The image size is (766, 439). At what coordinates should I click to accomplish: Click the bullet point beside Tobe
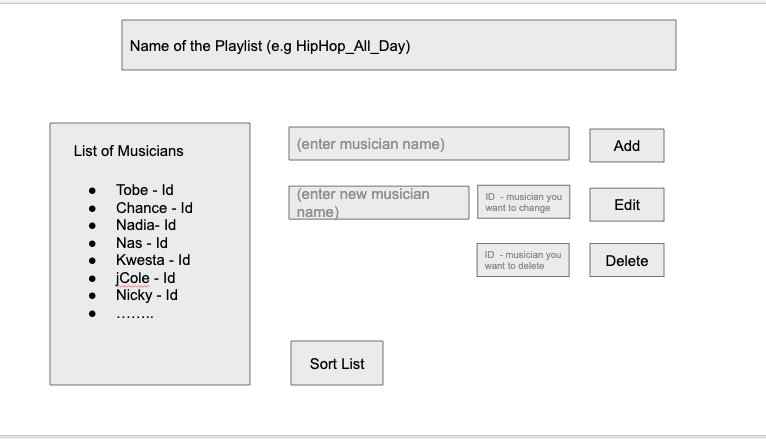point(93,190)
